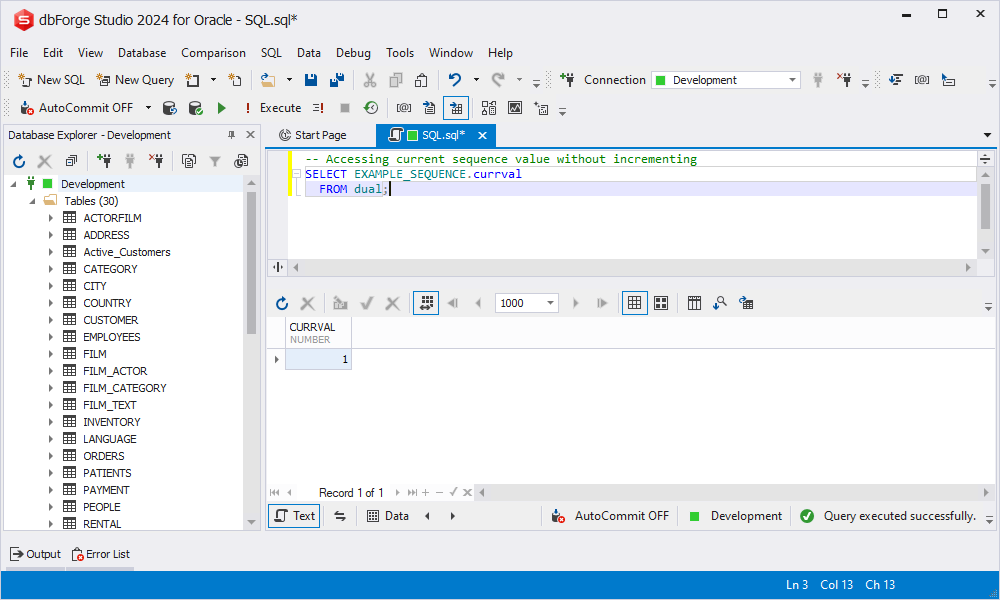Screen dimensions: 1000x600
Task: Click the Execute button
Action: (273, 108)
